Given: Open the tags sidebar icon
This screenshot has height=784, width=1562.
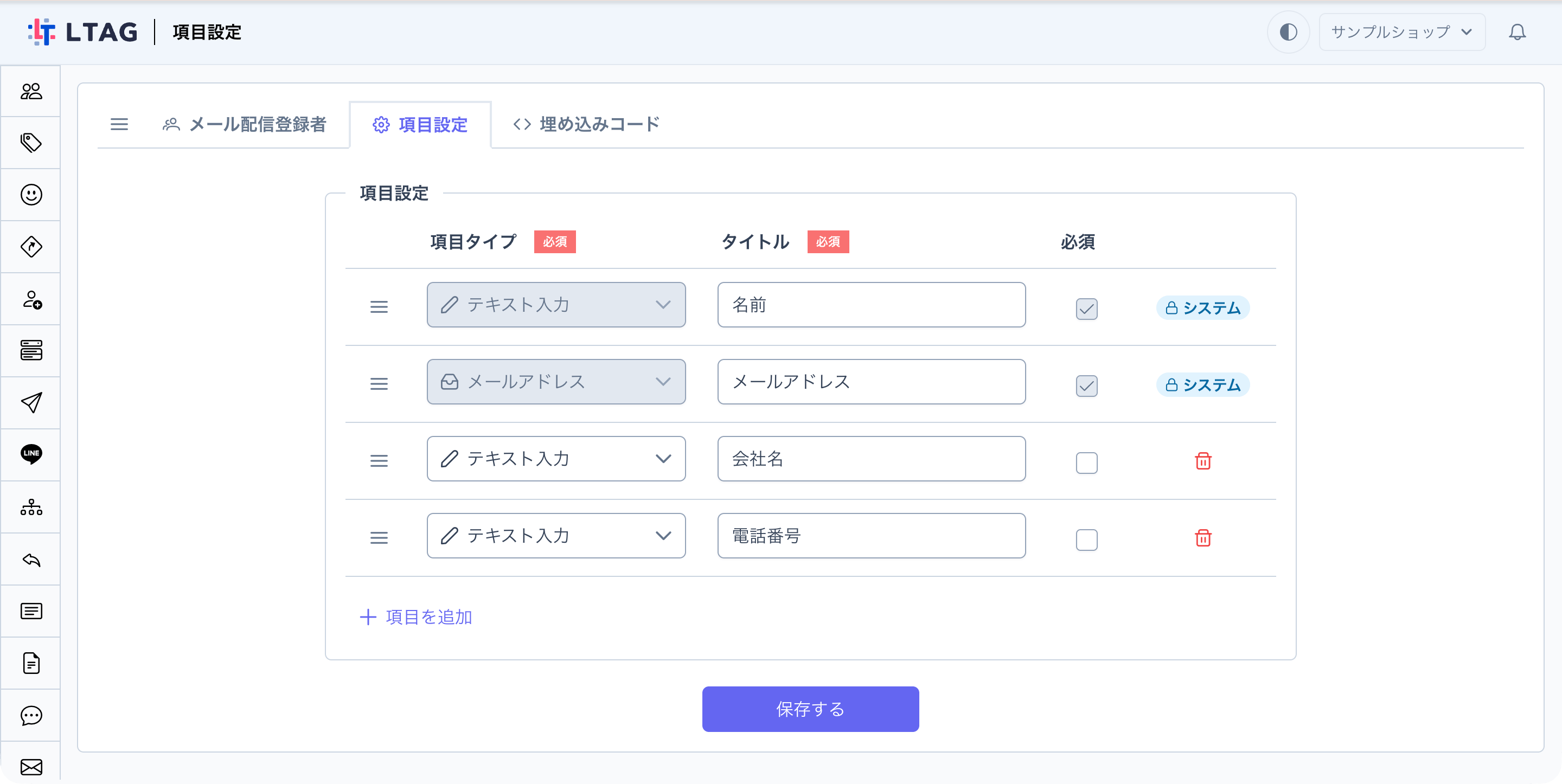Looking at the screenshot, I should pyautogui.click(x=31, y=143).
